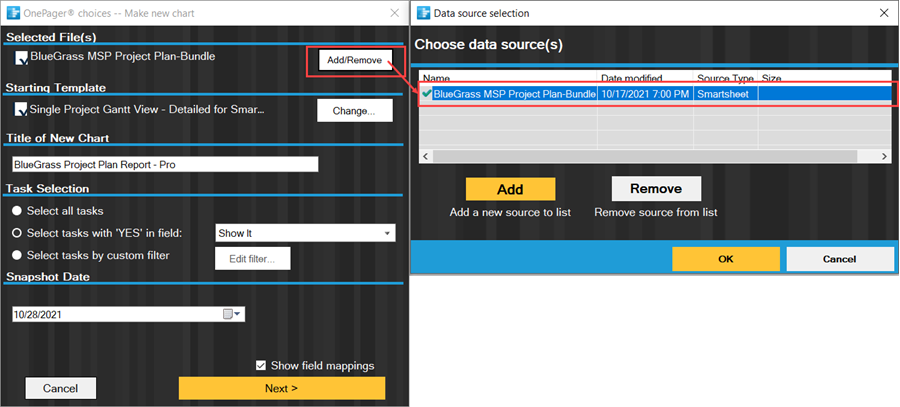Click the Source Type column header
900x407 pixels.
(x=726, y=77)
